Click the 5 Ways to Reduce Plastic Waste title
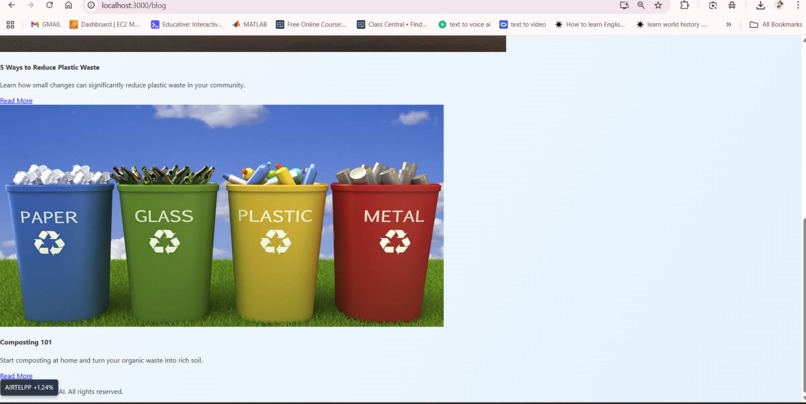Viewport: 806px width, 404px height. point(50,67)
